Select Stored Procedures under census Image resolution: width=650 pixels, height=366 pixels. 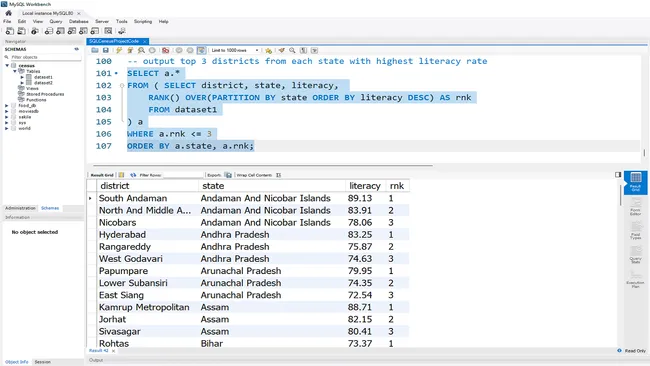(45, 94)
